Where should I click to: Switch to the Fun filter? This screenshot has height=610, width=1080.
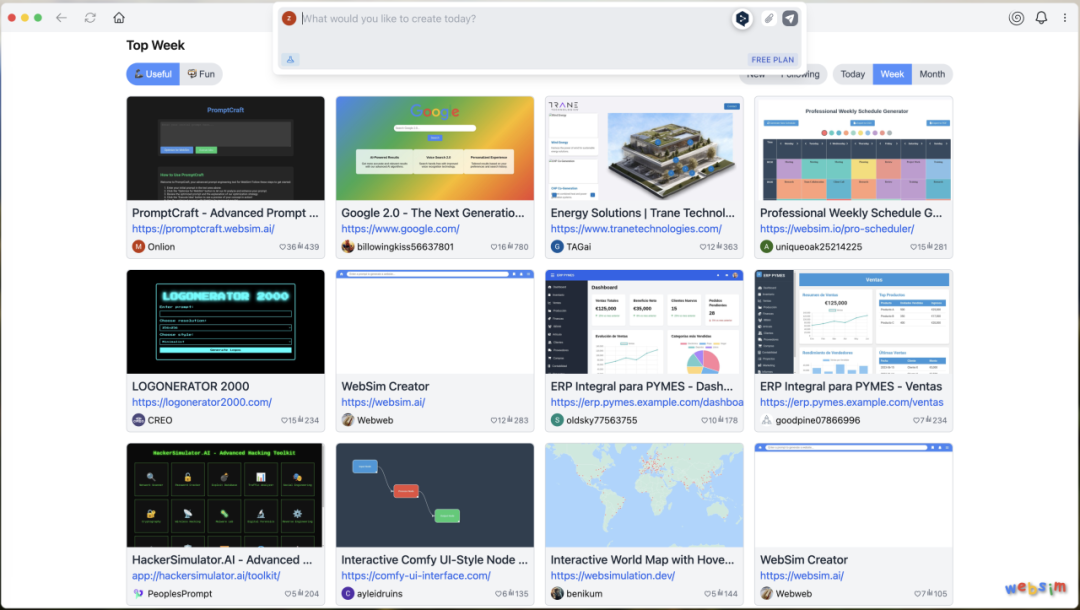(x=201, y=74)
